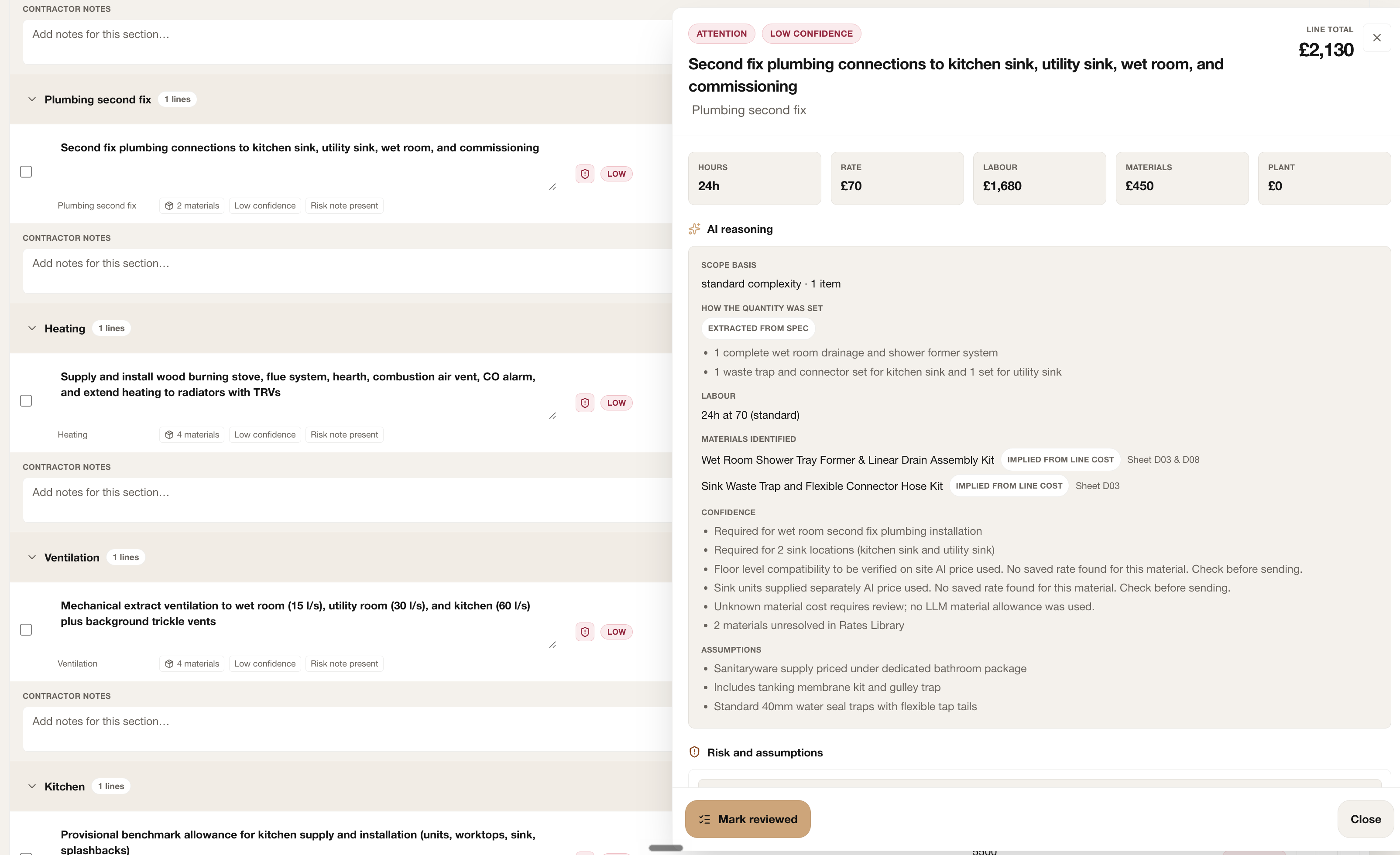Click the AI reasoning sparkle icon
Viewport: 1400px width, 855px height.
694,229
